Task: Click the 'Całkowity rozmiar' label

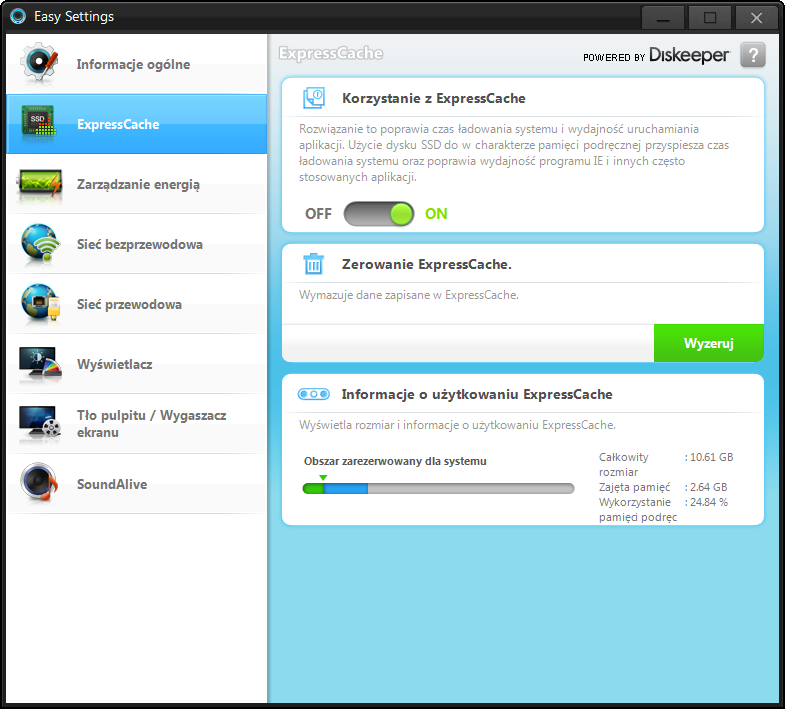Action: click(x=623, y=465)
